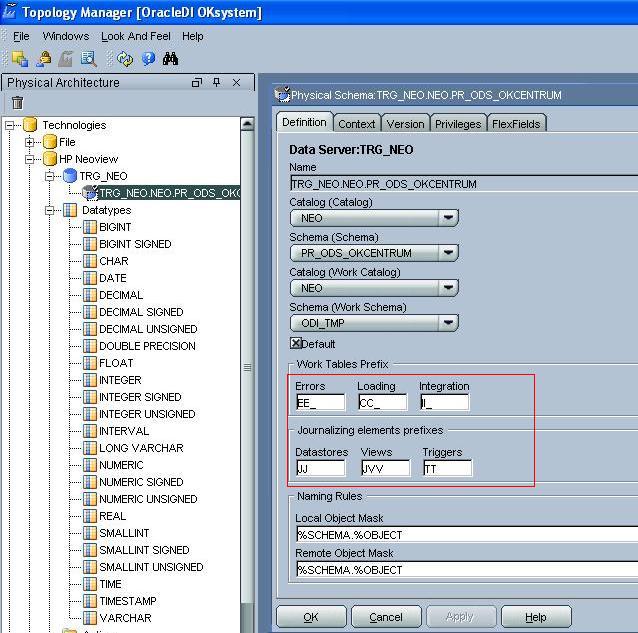
Task: Switch to the Definition tab
Action: (304, 122)
